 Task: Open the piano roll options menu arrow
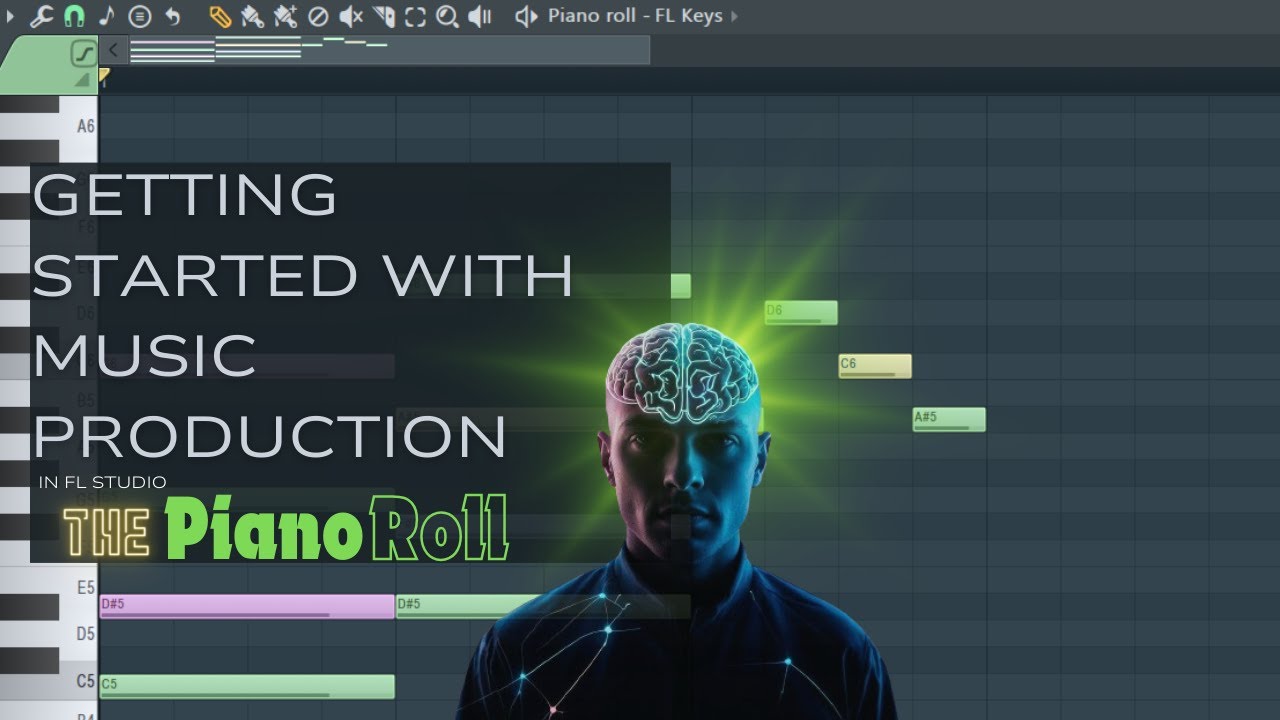(11, 16)
